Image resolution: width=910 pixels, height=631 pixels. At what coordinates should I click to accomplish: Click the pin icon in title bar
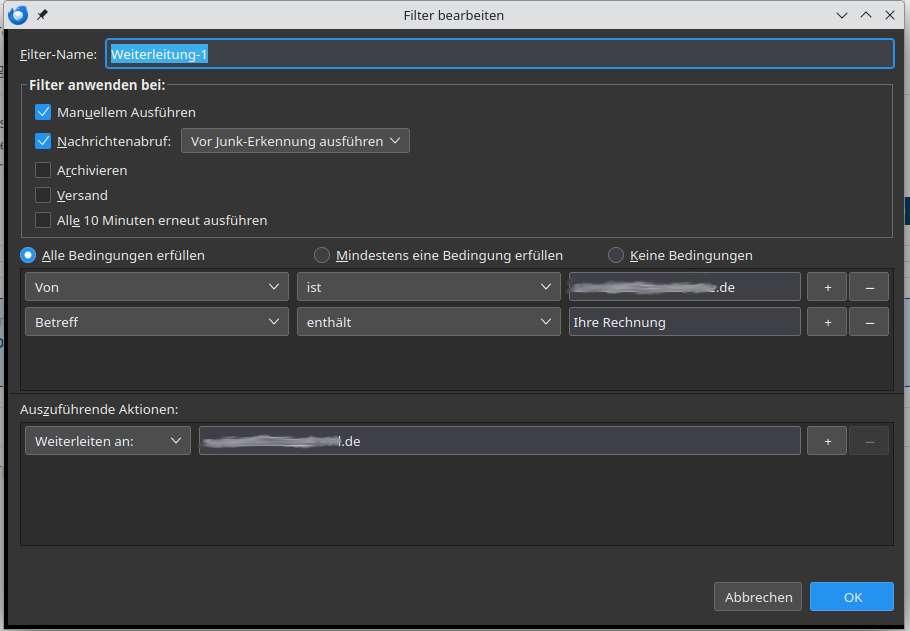pyautogui.click(x=42, y=15)
